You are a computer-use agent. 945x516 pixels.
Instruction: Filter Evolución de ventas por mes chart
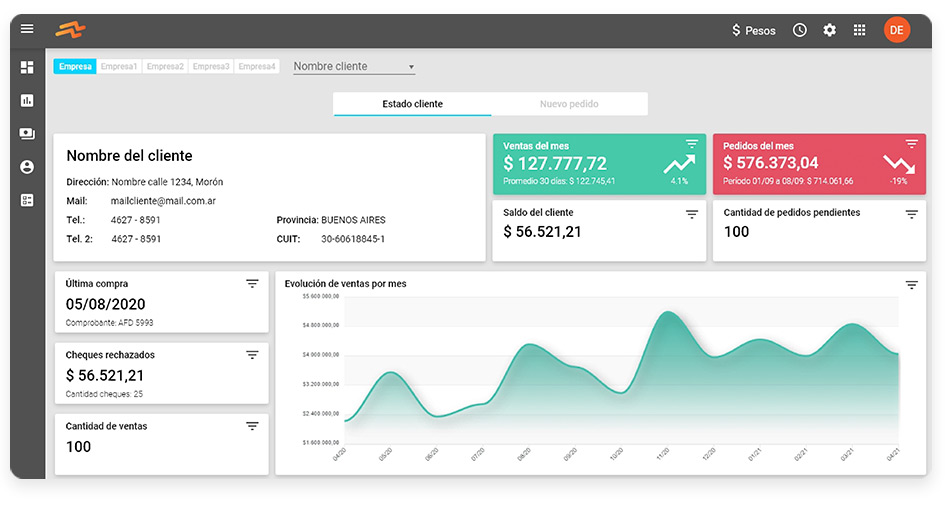(911, 285)
